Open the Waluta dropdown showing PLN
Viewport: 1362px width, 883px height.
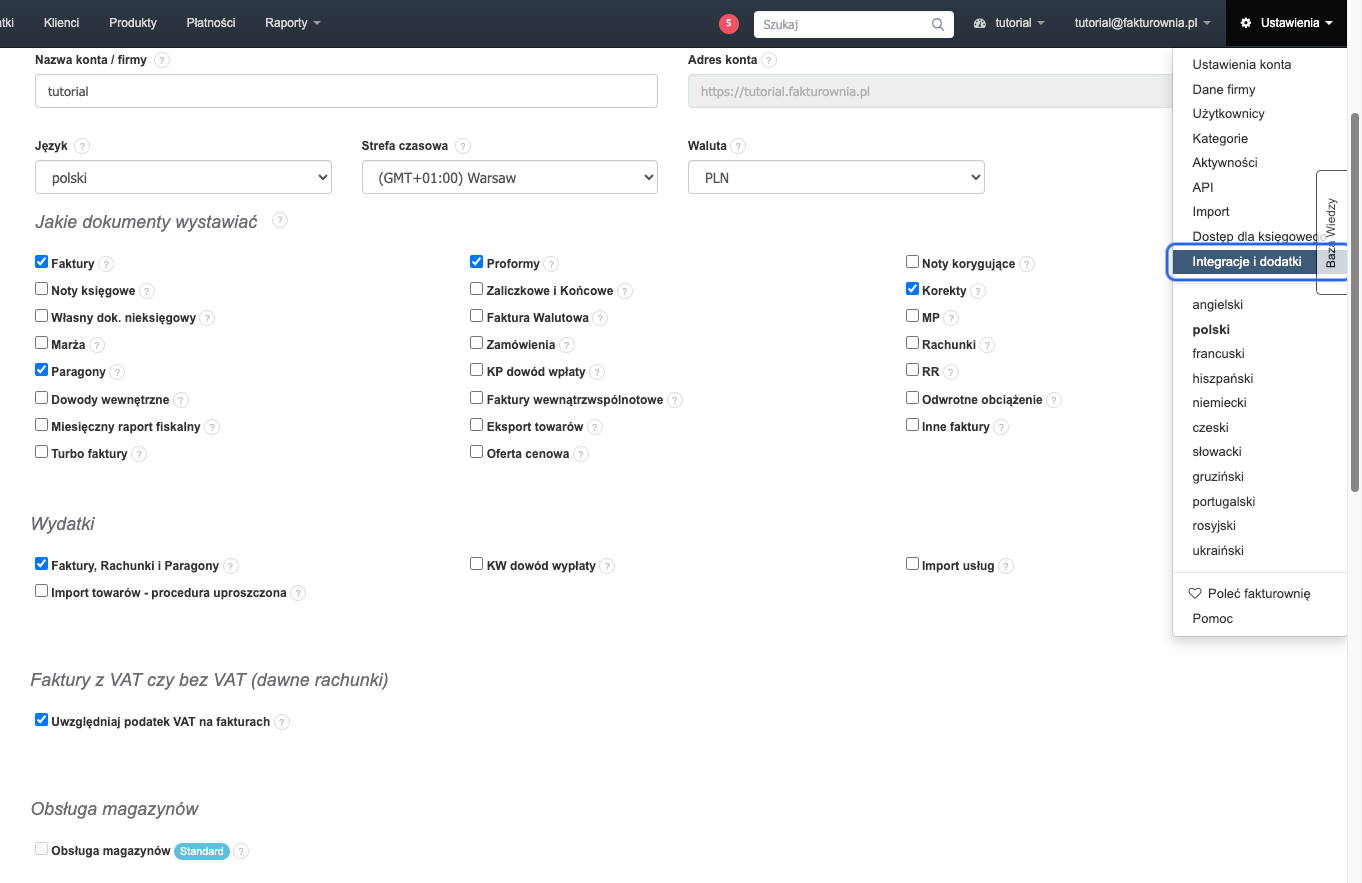click(x=836, y=177)
